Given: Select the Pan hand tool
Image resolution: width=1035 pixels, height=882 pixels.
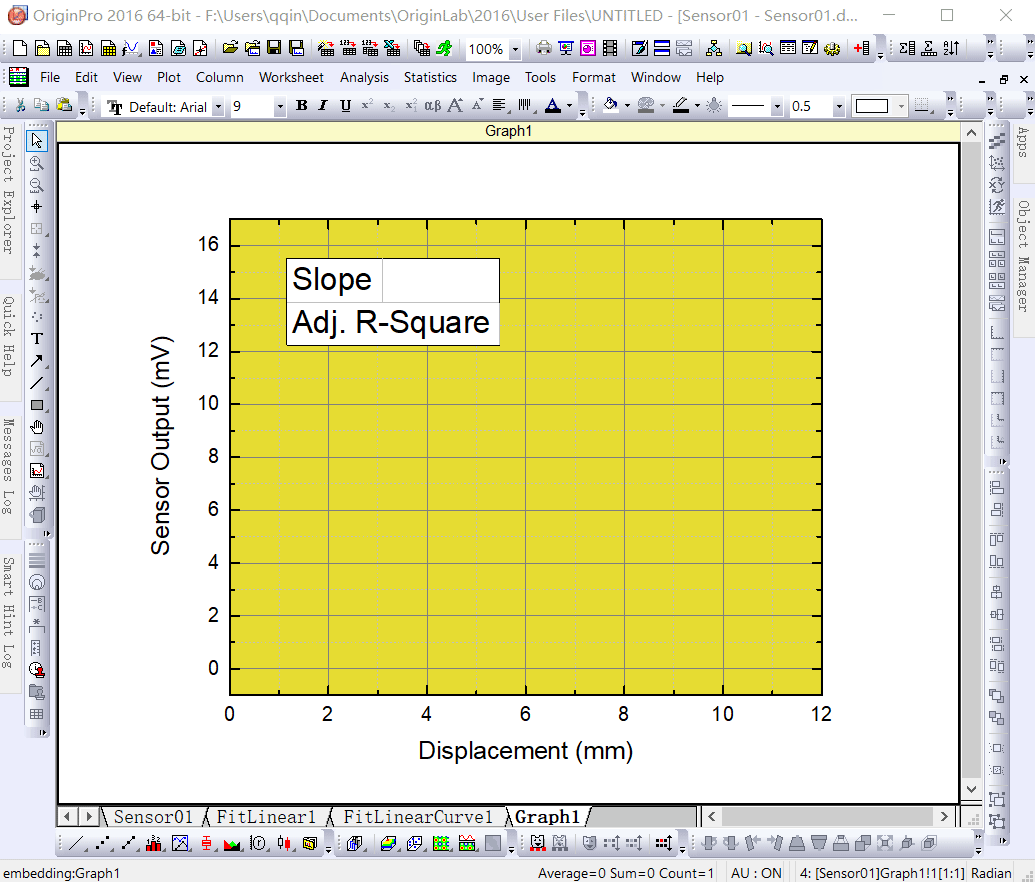Looking at the screenshot, I should point(37,427).
